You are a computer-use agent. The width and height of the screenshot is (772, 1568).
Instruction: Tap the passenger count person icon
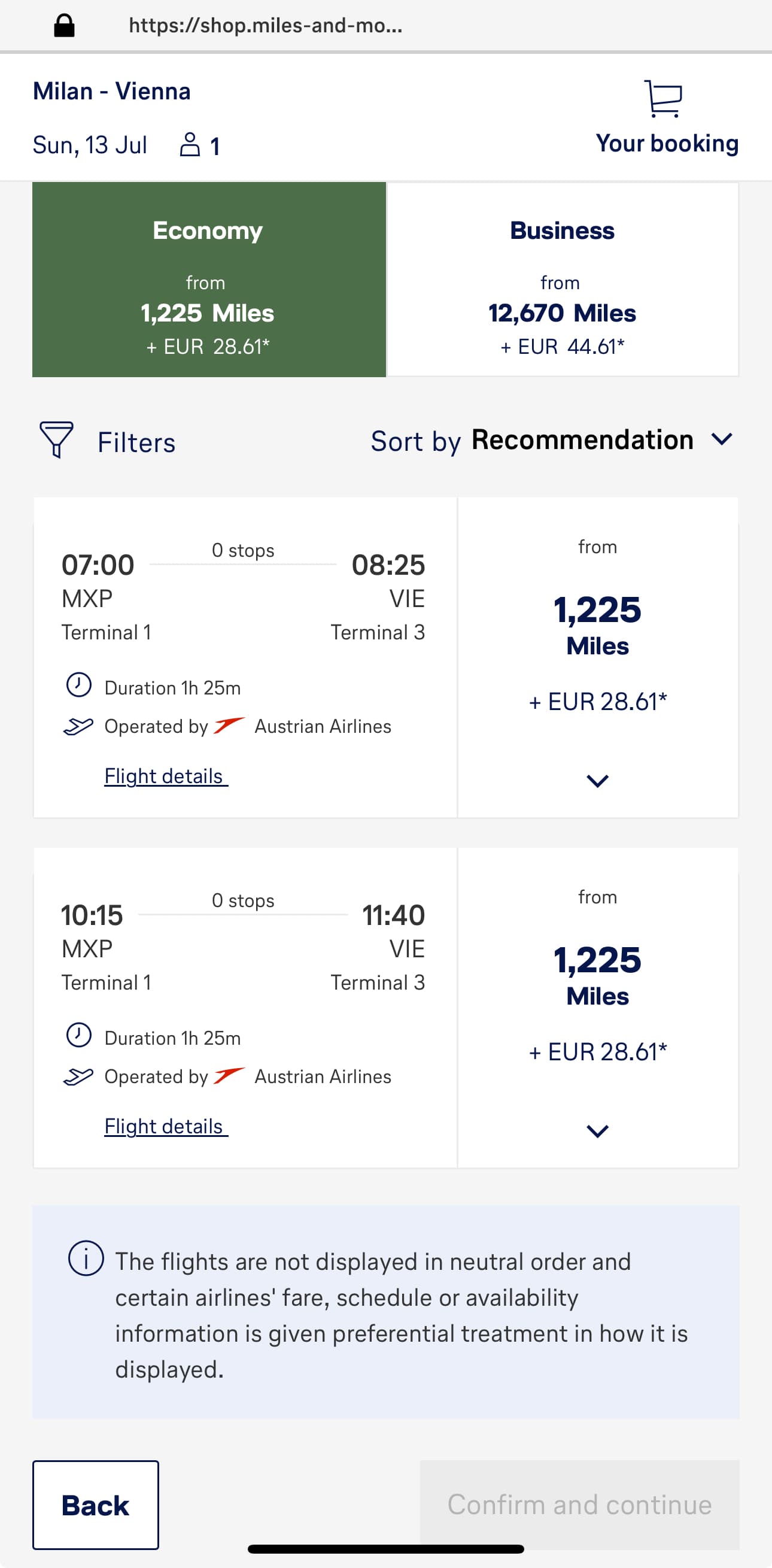click(x=190, y=145)
